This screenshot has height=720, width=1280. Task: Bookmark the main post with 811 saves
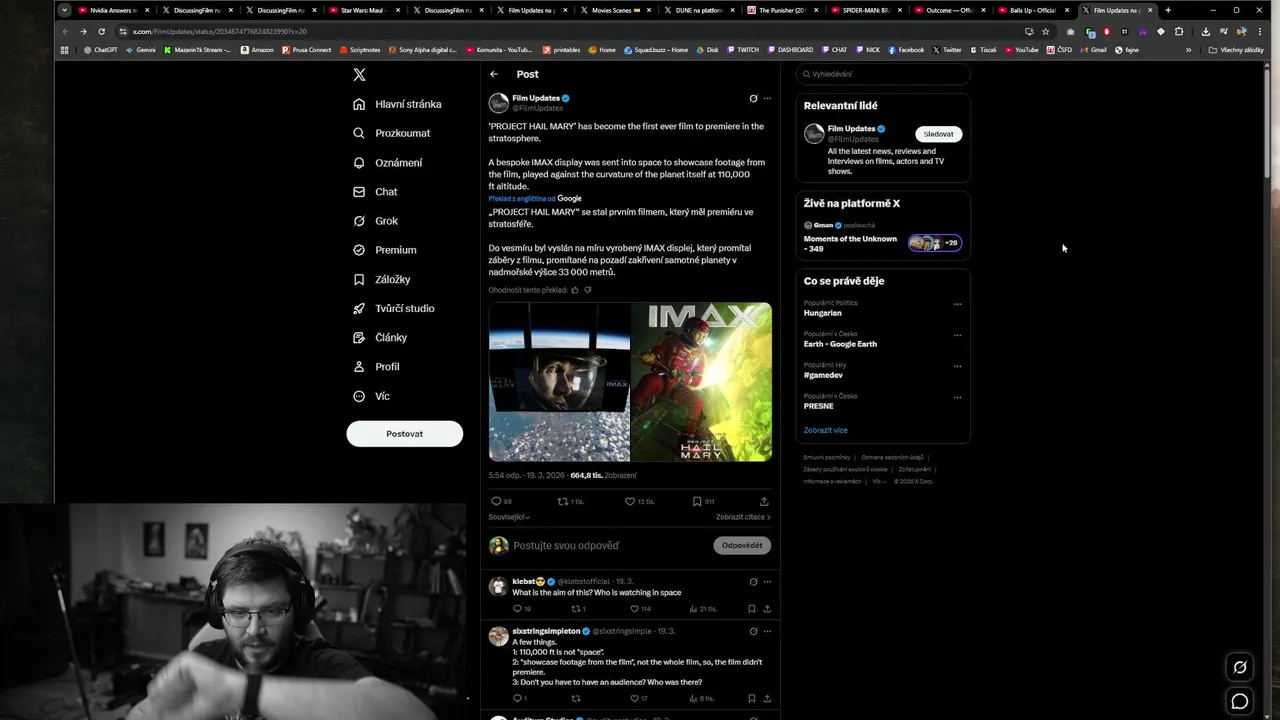(704, 501)
